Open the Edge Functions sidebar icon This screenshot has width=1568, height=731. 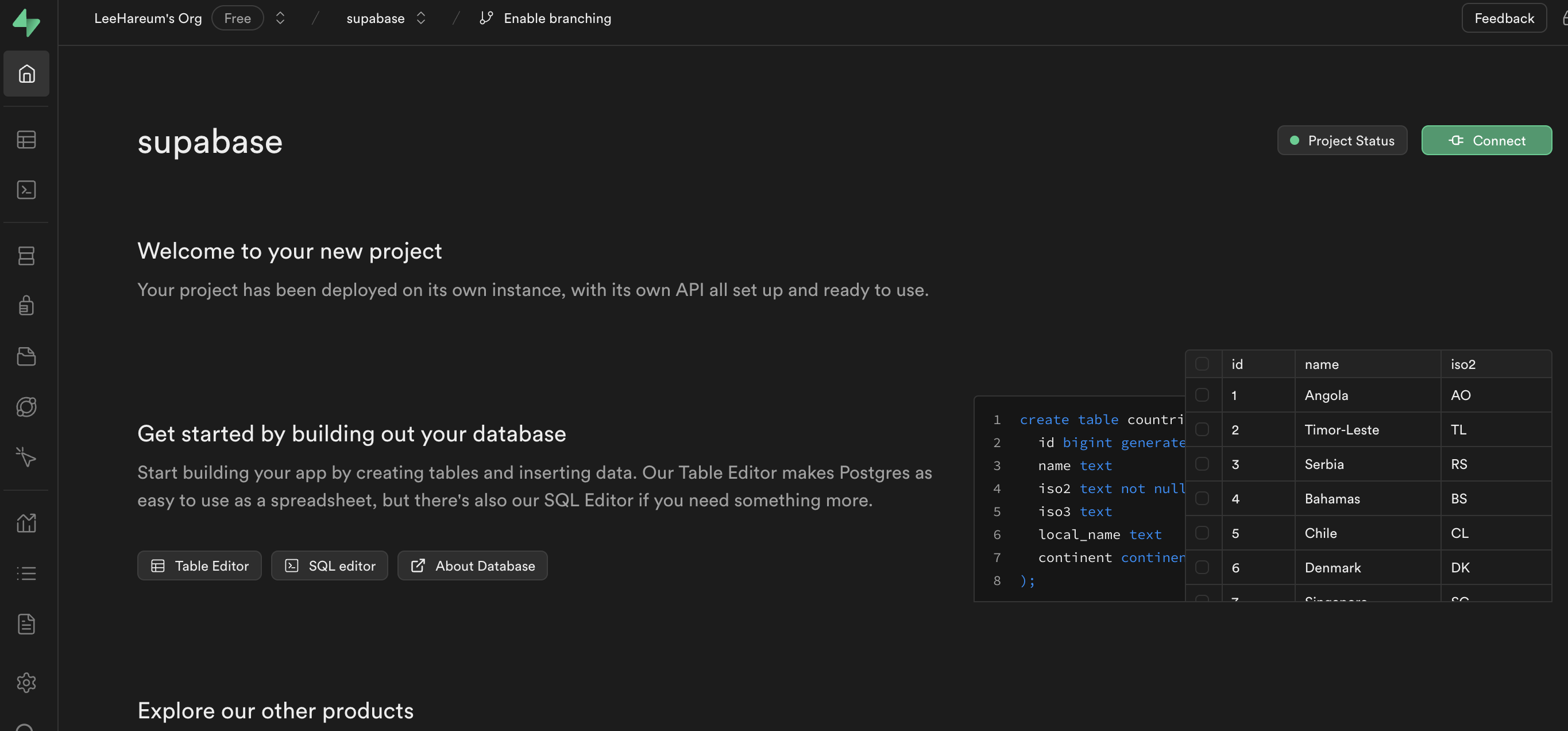pos(26,407)
